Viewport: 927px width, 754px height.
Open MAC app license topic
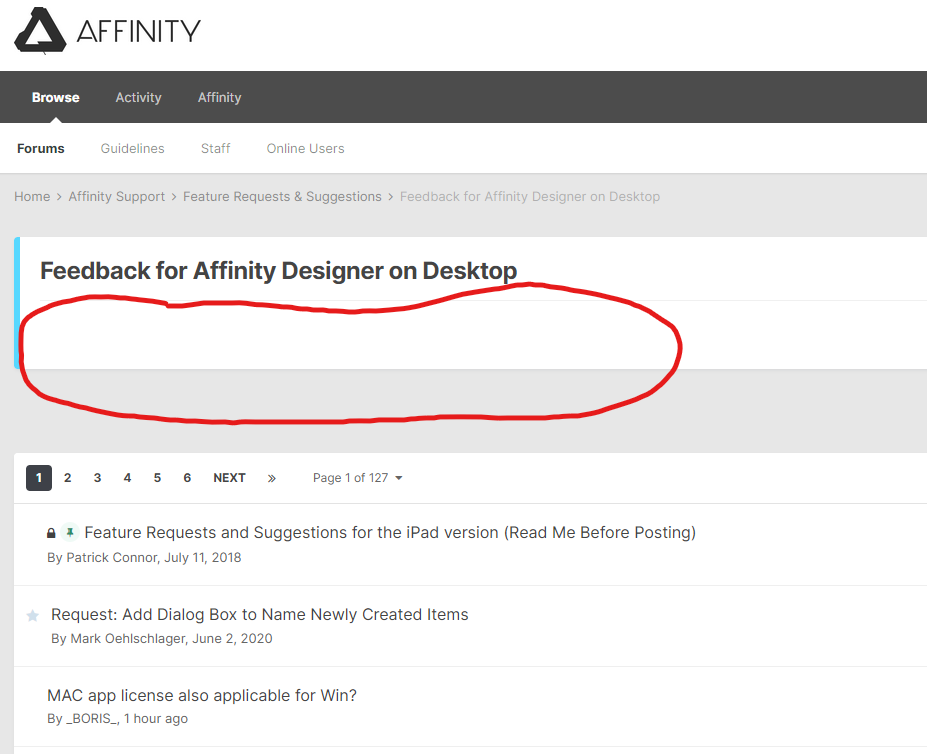pos(202,695)
